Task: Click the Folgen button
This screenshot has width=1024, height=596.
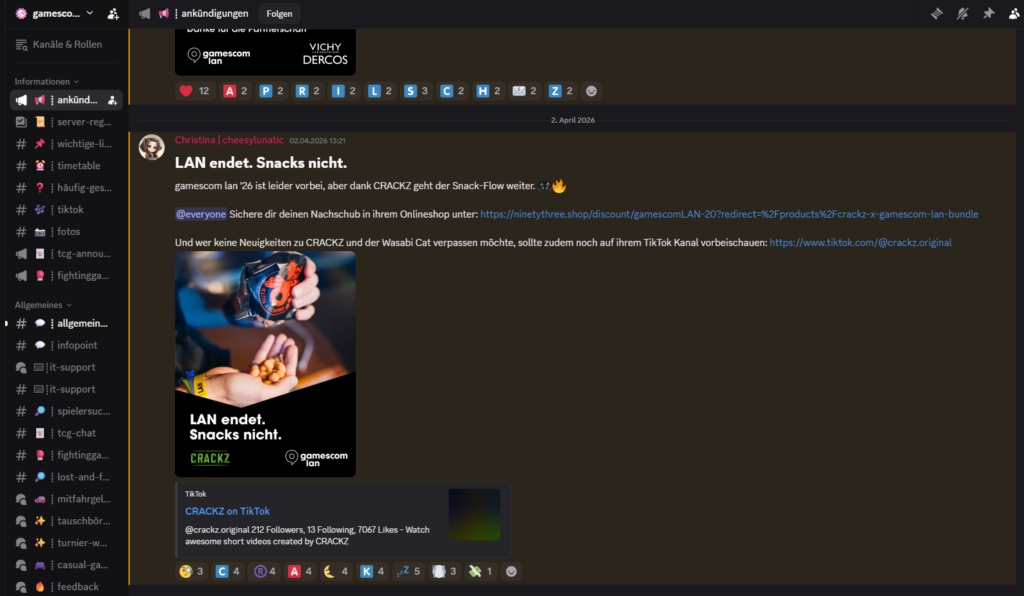Action: coord(279,14)
